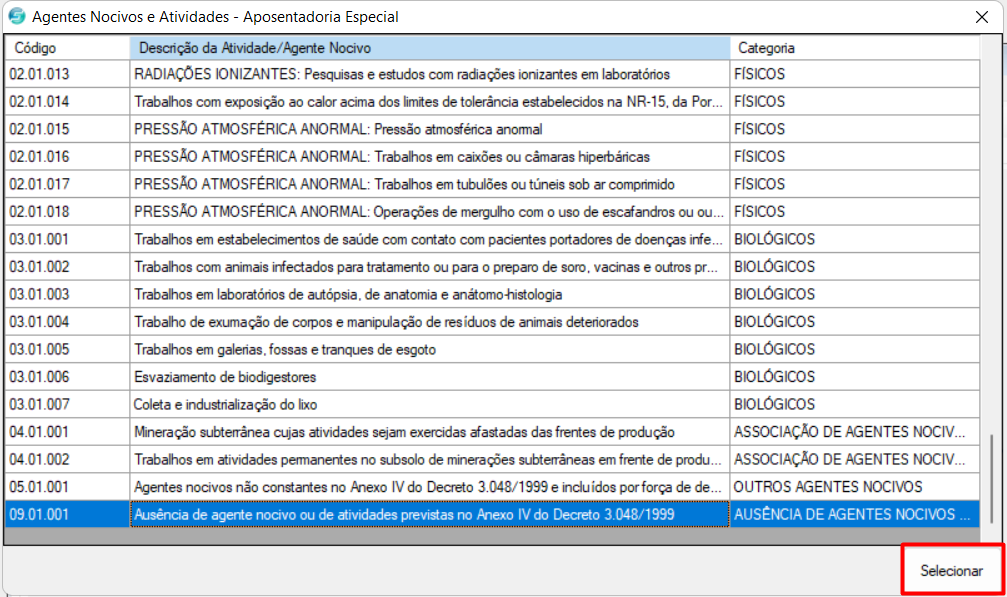Viewport: 1007px width, 597px height.
Task: Close the Agentes Nocivos dialog window
Action: pyautogui.click(x=981, y=17)
